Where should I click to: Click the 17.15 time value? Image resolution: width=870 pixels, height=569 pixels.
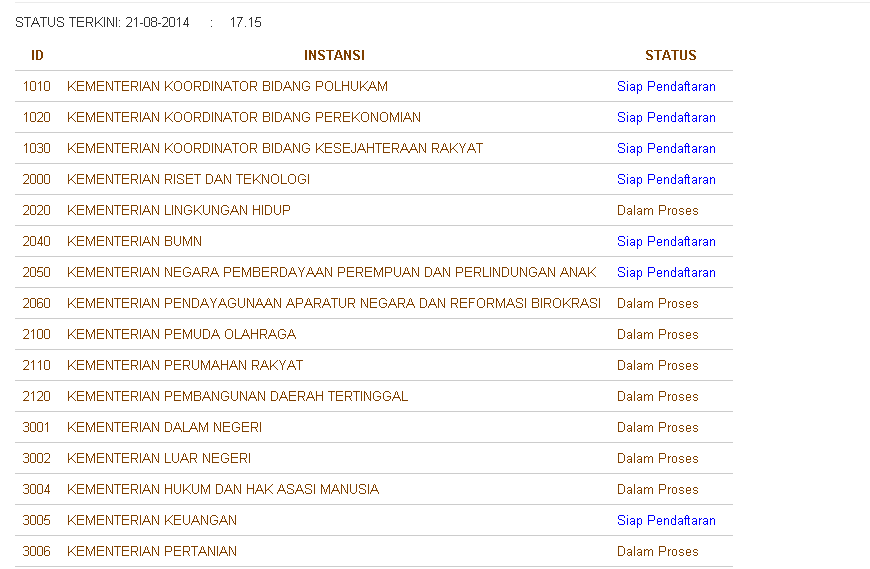point(245,23)
